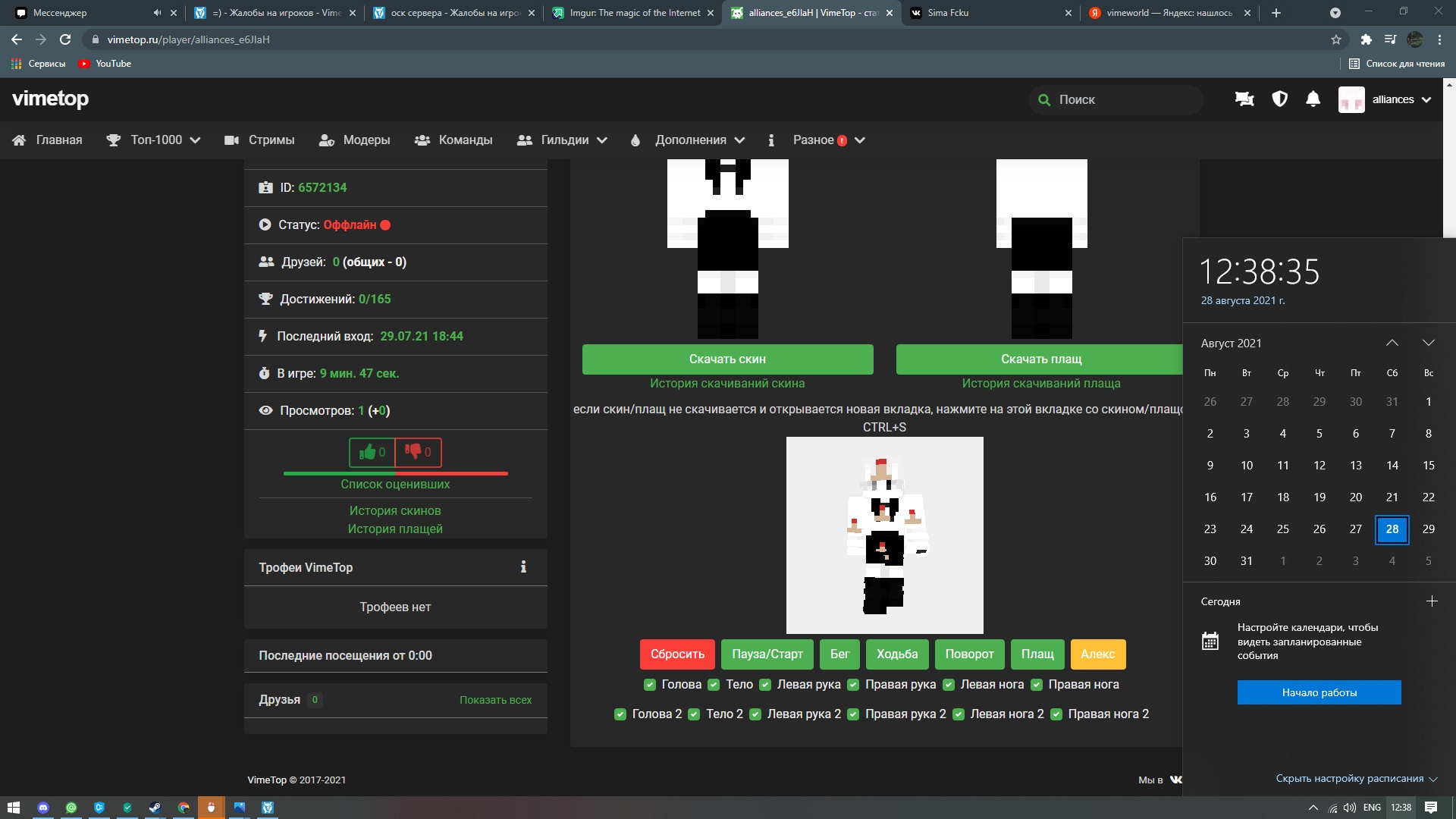Bookmark page with star icon
The image size is (1456, 819).
(1335, 39)
